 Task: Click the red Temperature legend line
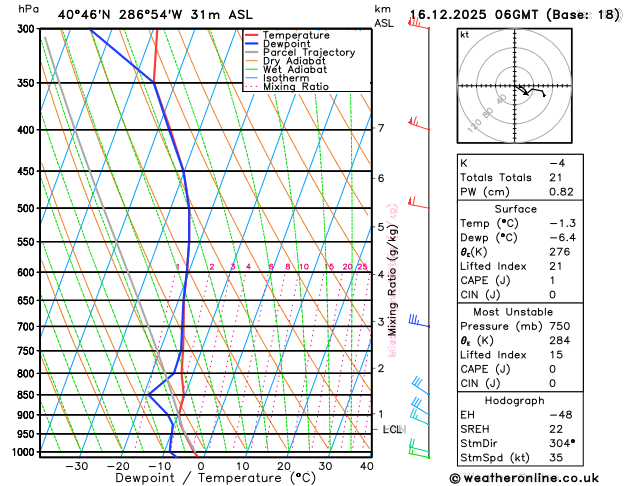click(252, 35)
